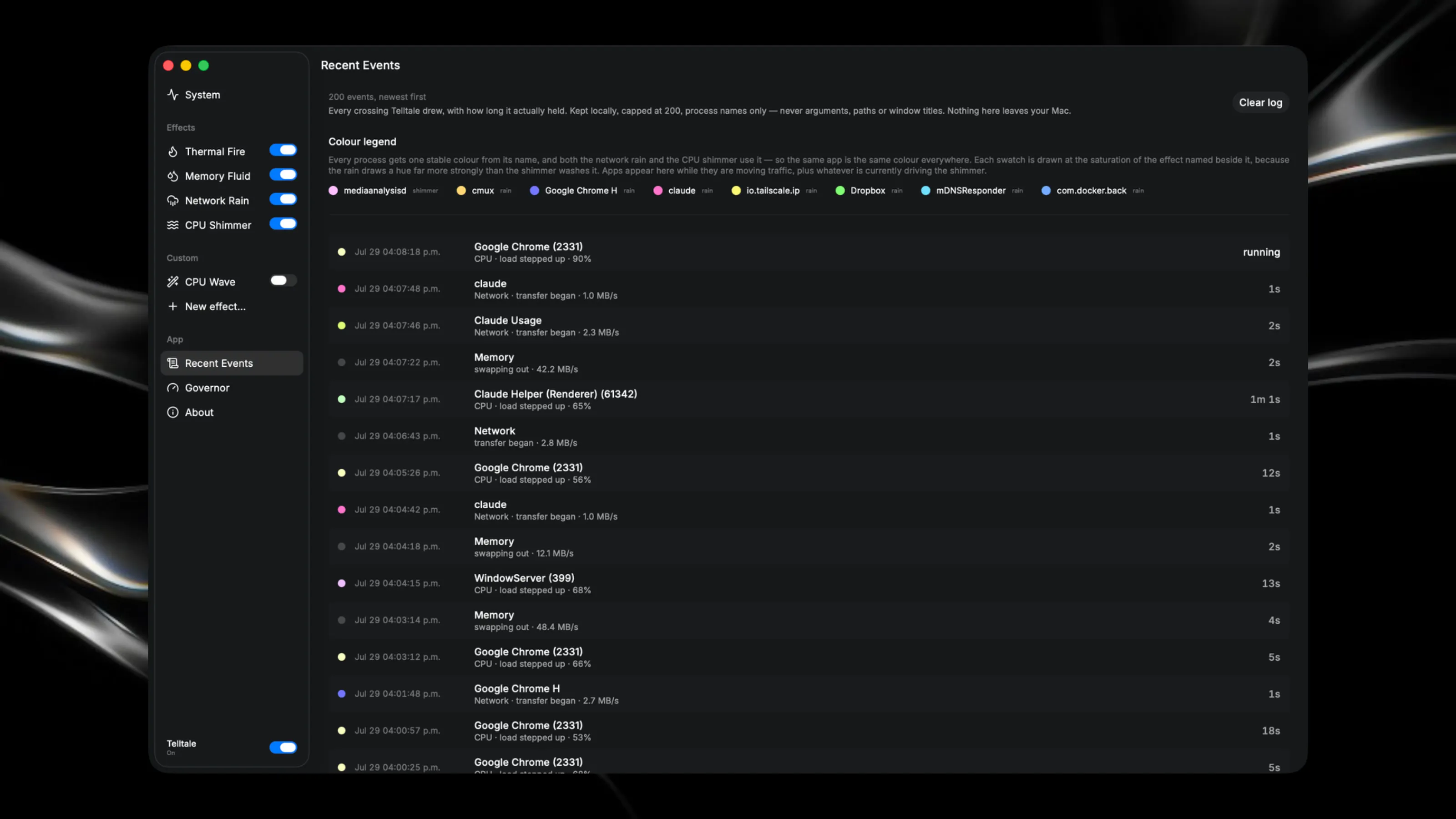1456x819 pixels.
Task: Click the Governor gauge icon
Action: [x=172, y=388]
